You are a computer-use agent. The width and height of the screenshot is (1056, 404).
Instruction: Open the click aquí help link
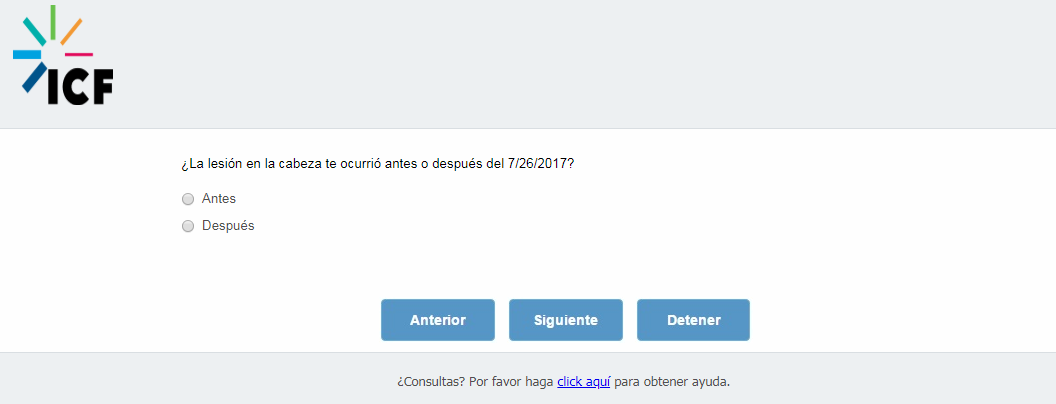point(583,382)
